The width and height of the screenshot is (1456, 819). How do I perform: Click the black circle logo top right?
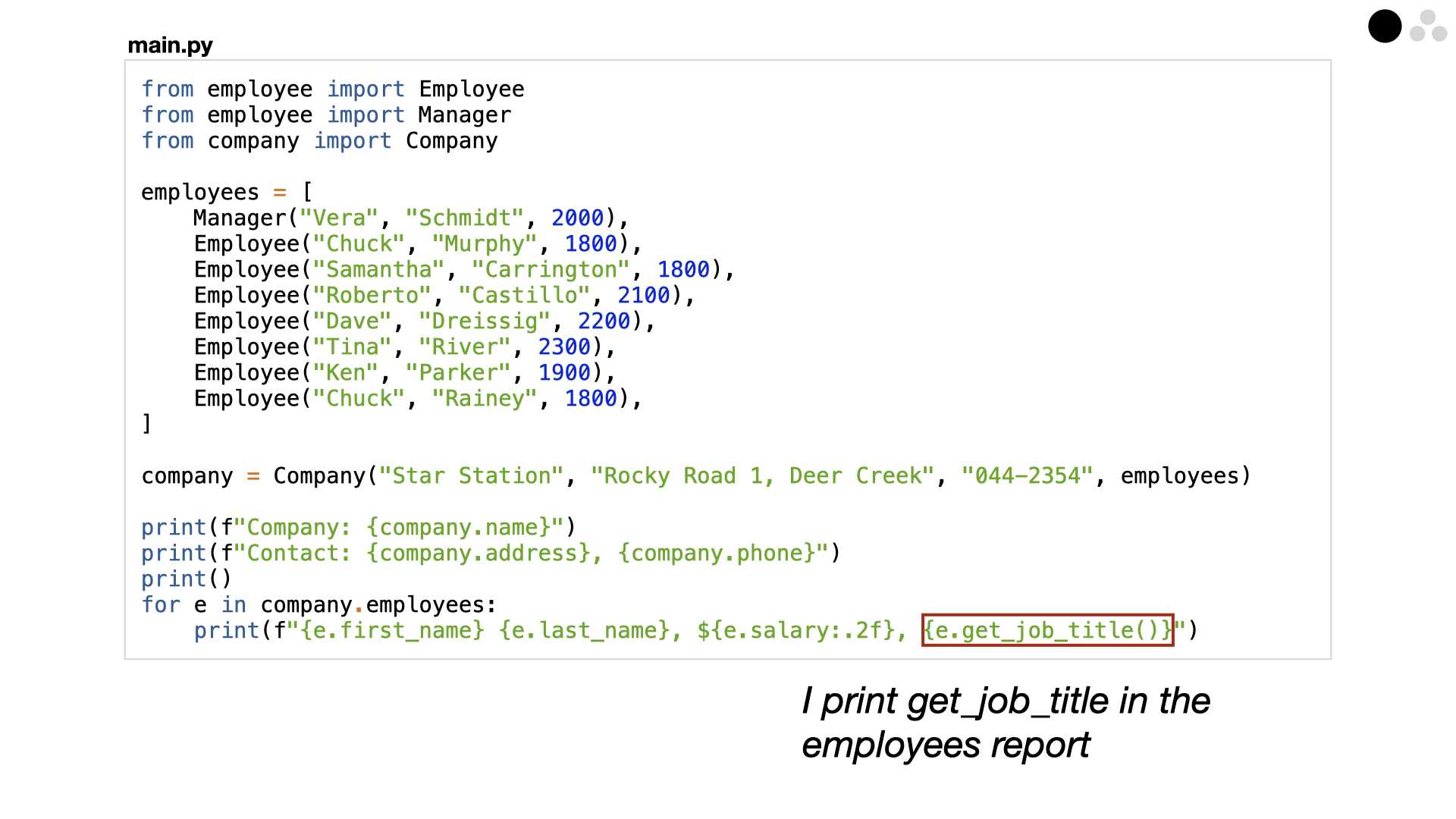coord(1385,27)
